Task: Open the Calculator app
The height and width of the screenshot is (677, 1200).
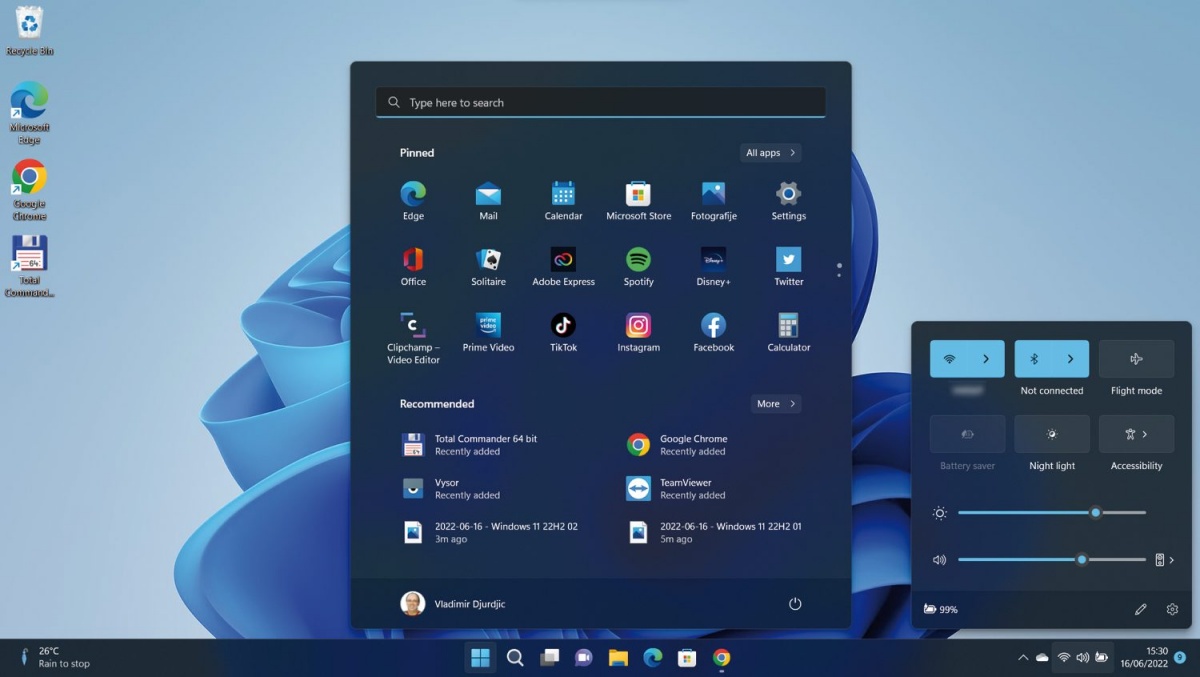Action: (788, 333)
